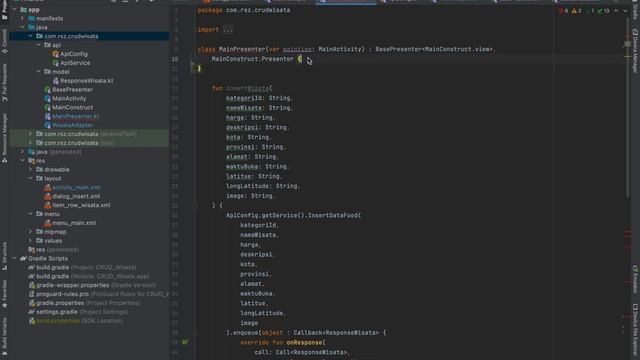Collapse the app module node
The image size is (640, 360).
[14, 9]
